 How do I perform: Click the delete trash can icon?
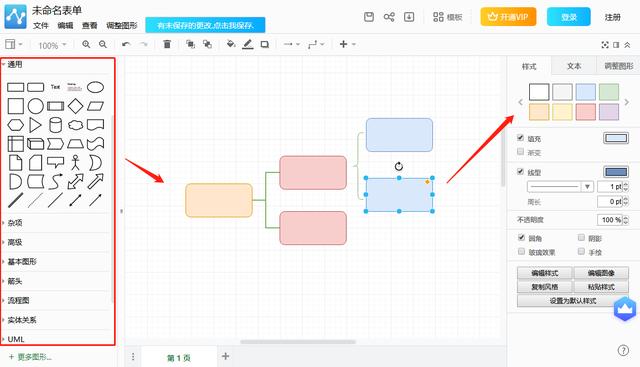[x=167, y=44]
